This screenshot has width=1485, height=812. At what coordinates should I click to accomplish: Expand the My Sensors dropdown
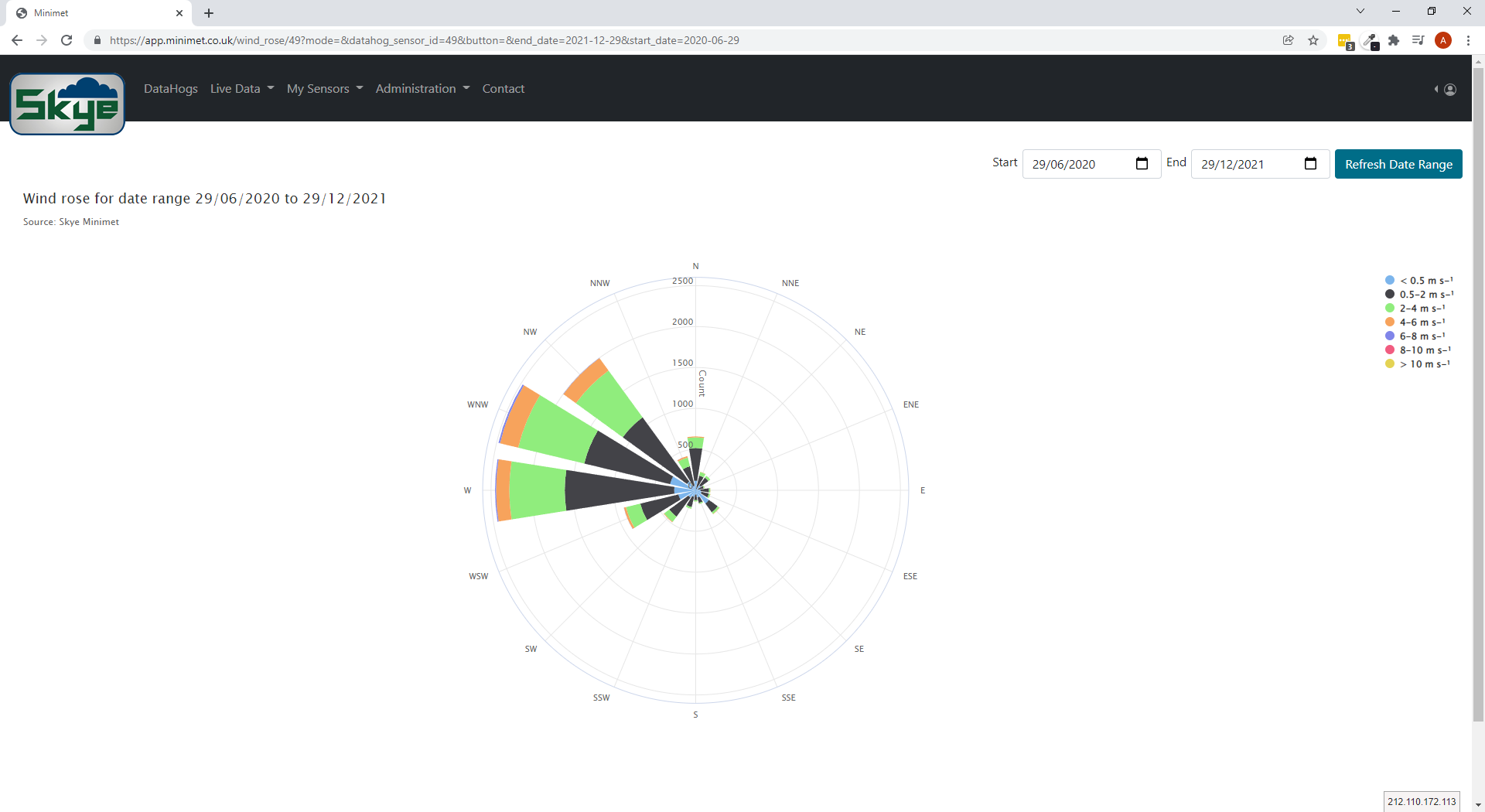click(x=324, y=89)
